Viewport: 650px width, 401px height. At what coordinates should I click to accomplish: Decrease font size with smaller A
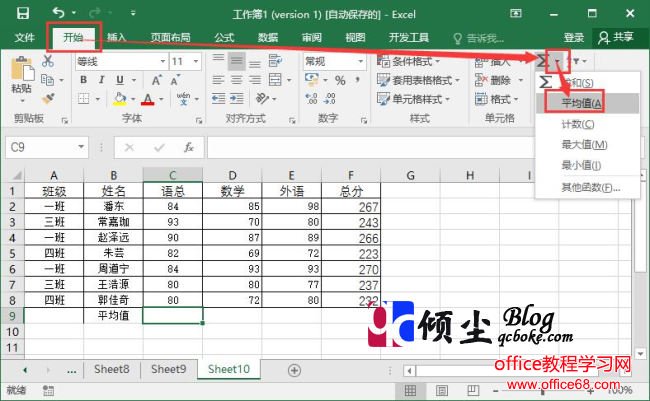click(175, 80)
